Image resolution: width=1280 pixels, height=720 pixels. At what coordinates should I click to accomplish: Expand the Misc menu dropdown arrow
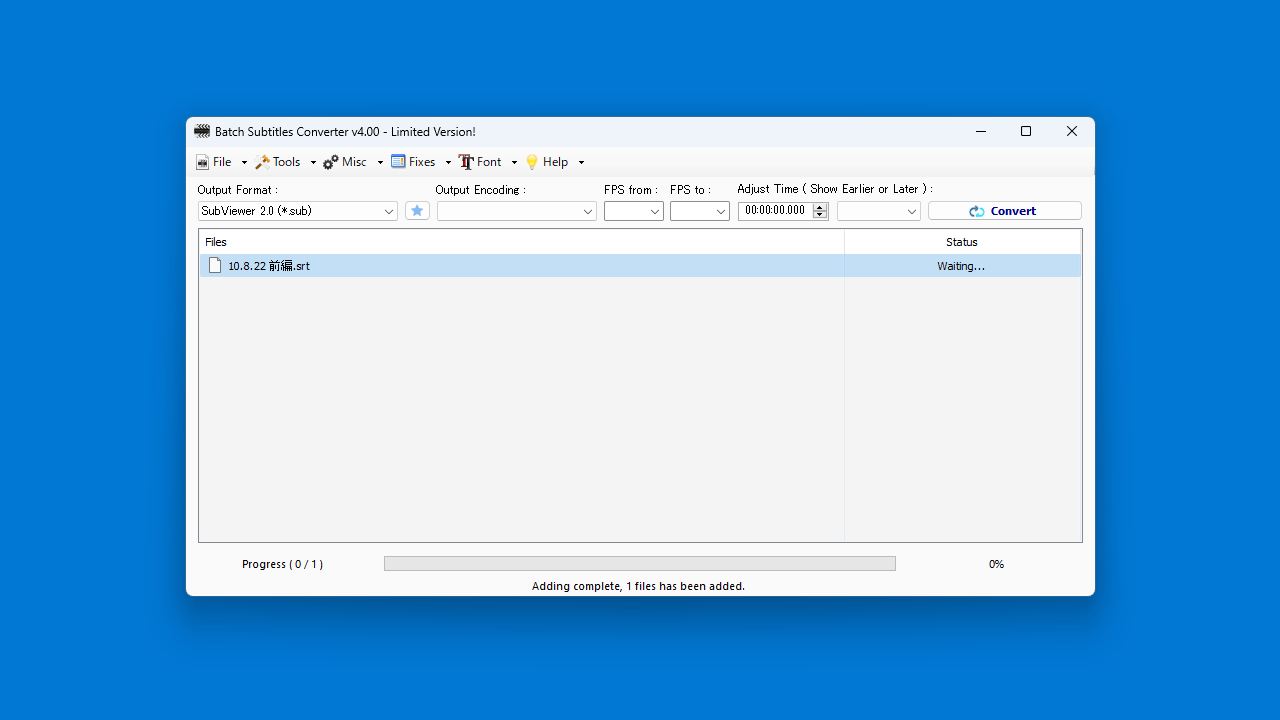tap(380, 162)
